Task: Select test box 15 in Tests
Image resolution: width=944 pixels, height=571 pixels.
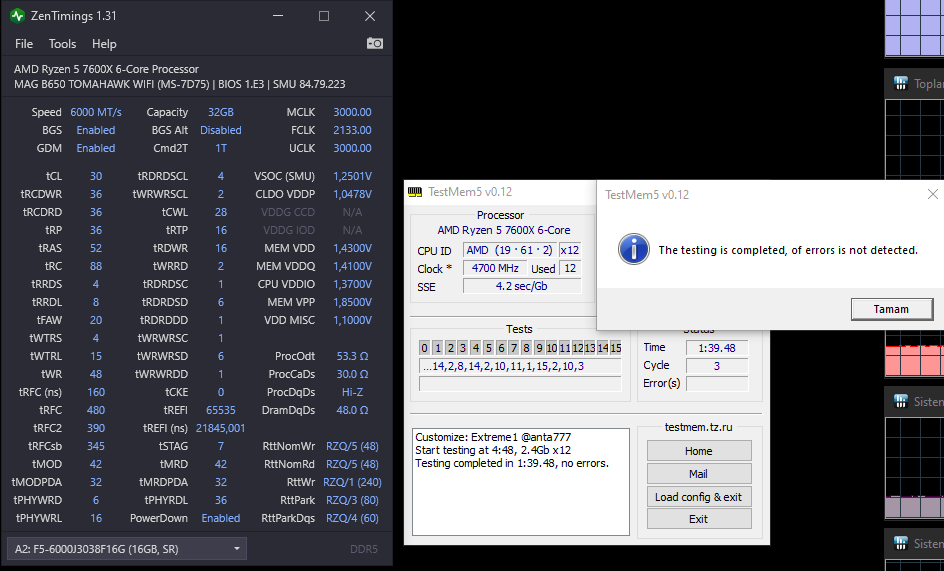Action: [x=615, y=348]
